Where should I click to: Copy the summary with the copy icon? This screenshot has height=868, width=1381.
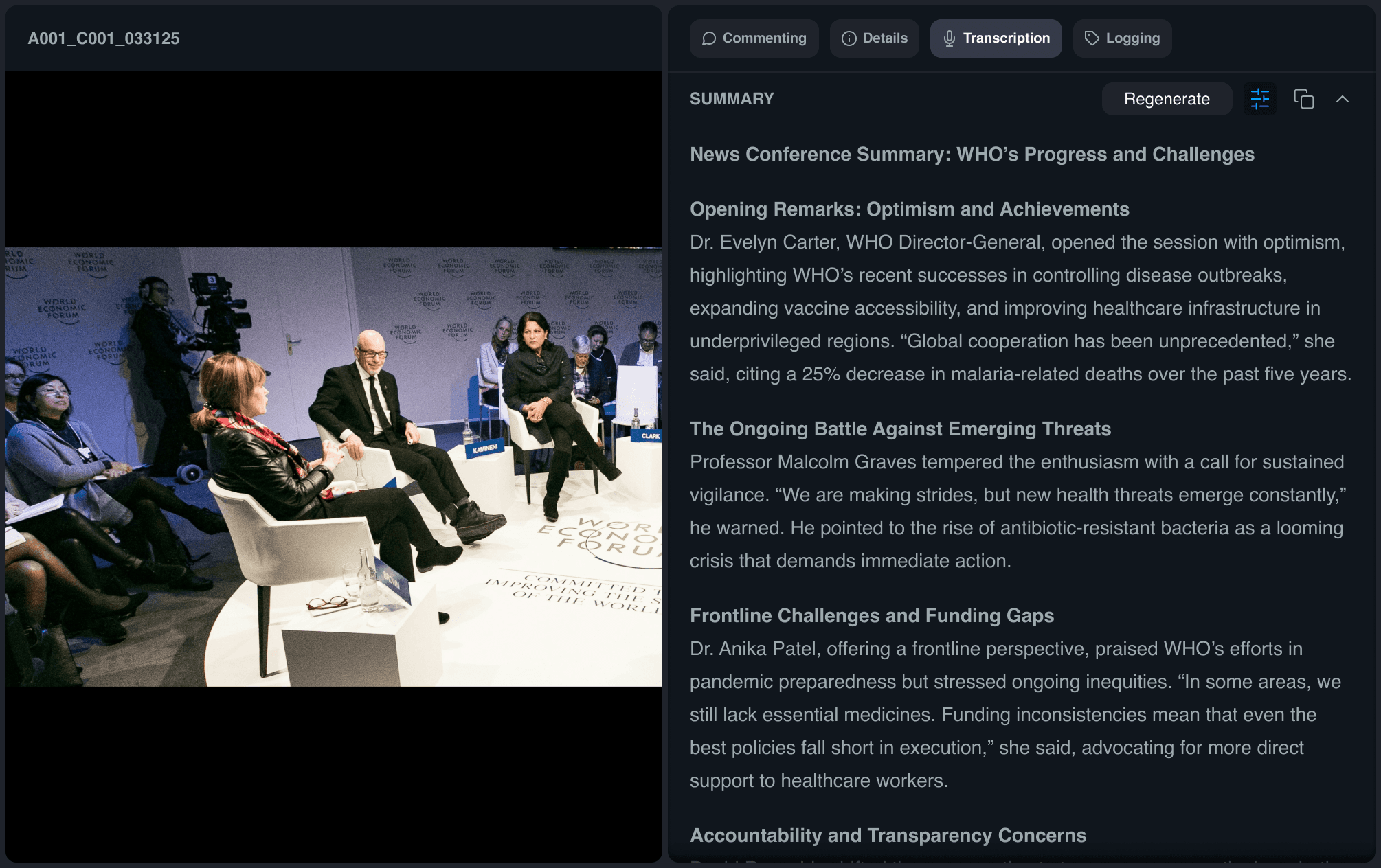point(1303,99)
